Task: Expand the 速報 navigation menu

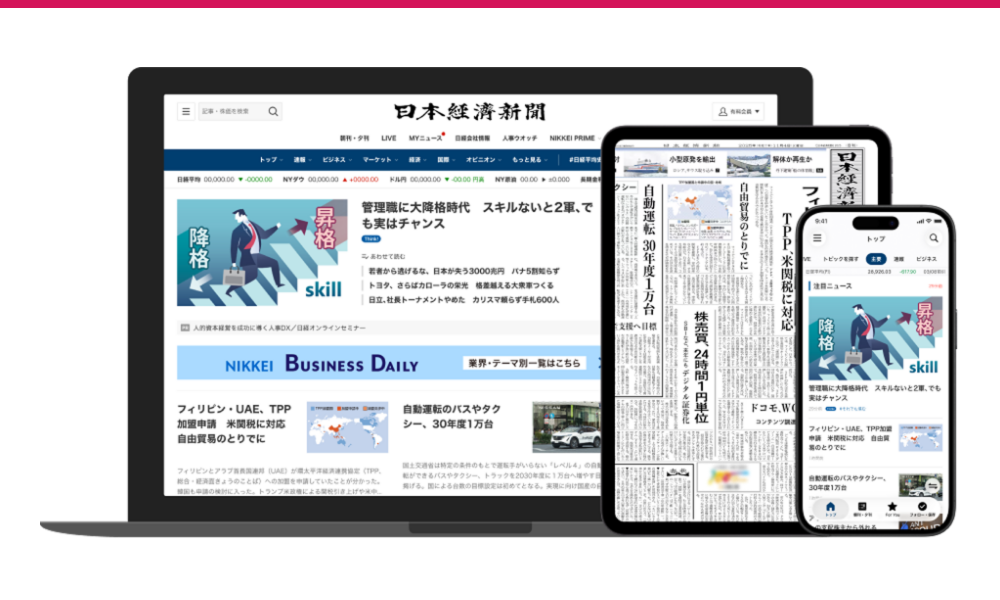Action: pos(302,160)
